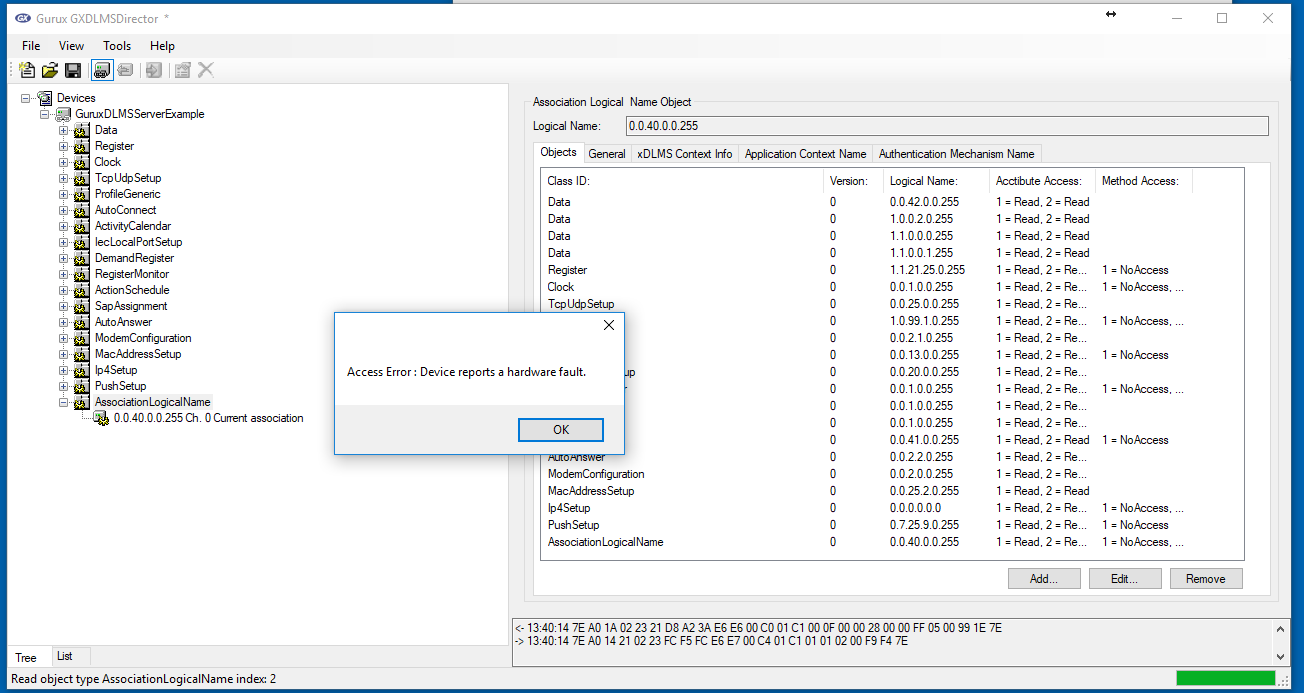Click the Disconnect toolbar icon

pyautogui.click(x=125, y=70)
